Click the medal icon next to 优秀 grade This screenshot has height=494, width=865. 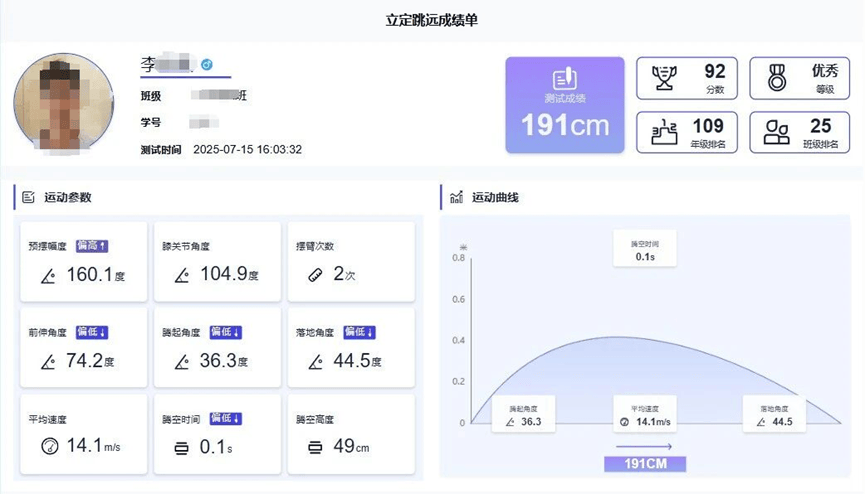pyautogui.click(x=777, y=78)
